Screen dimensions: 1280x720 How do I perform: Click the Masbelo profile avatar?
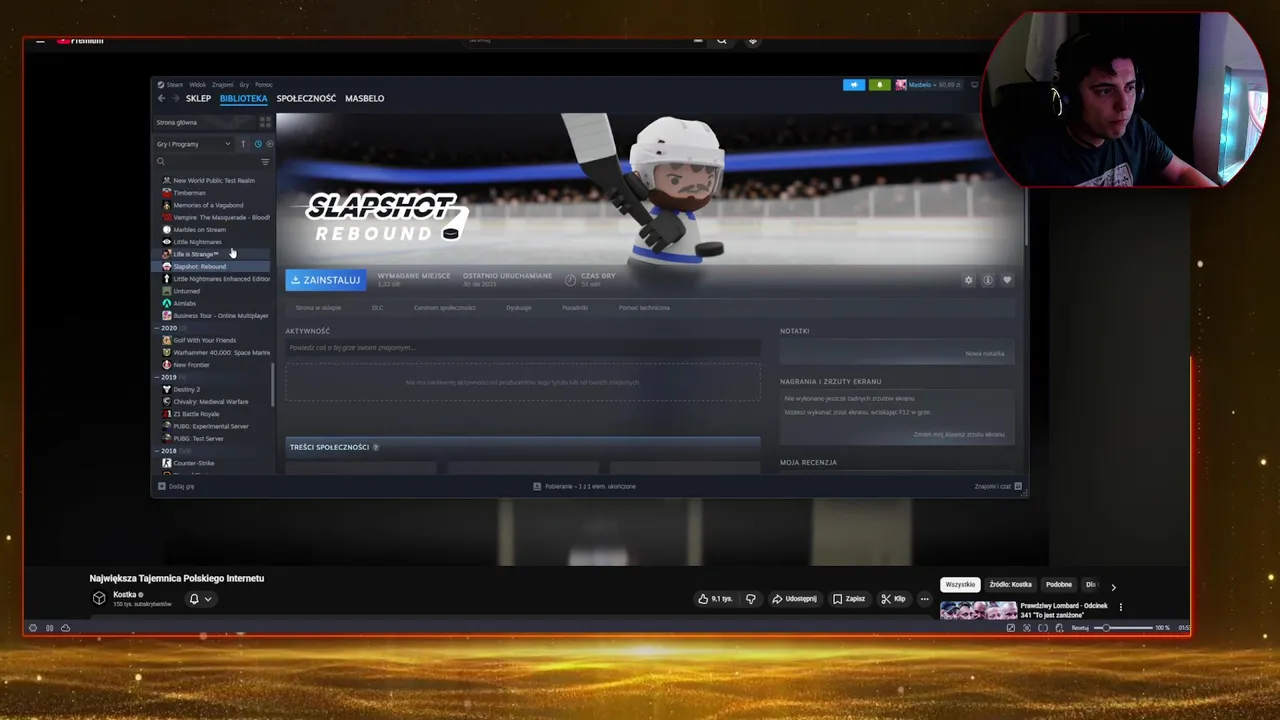[x=901, y=85]
